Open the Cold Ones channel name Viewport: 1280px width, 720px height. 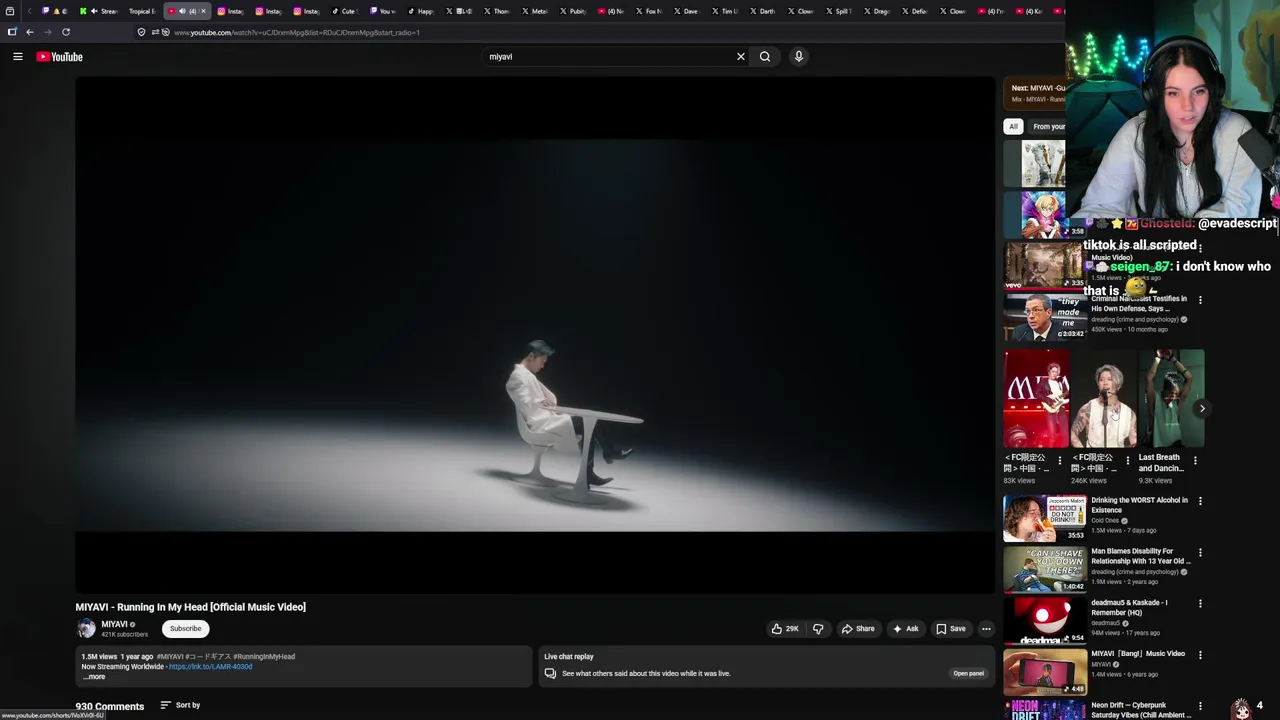tap(1105, 521)
